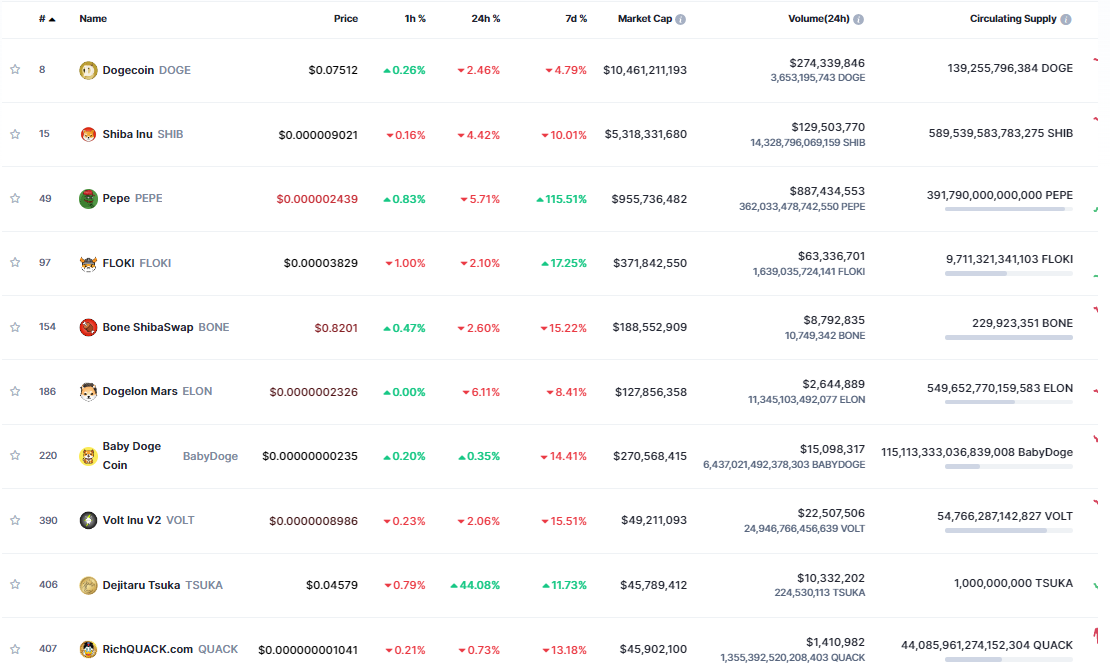The width and height of the screenshot is (1110, 668).
Task: Click the Shiba Inu coin logo icon
Action: click(88, 134)
